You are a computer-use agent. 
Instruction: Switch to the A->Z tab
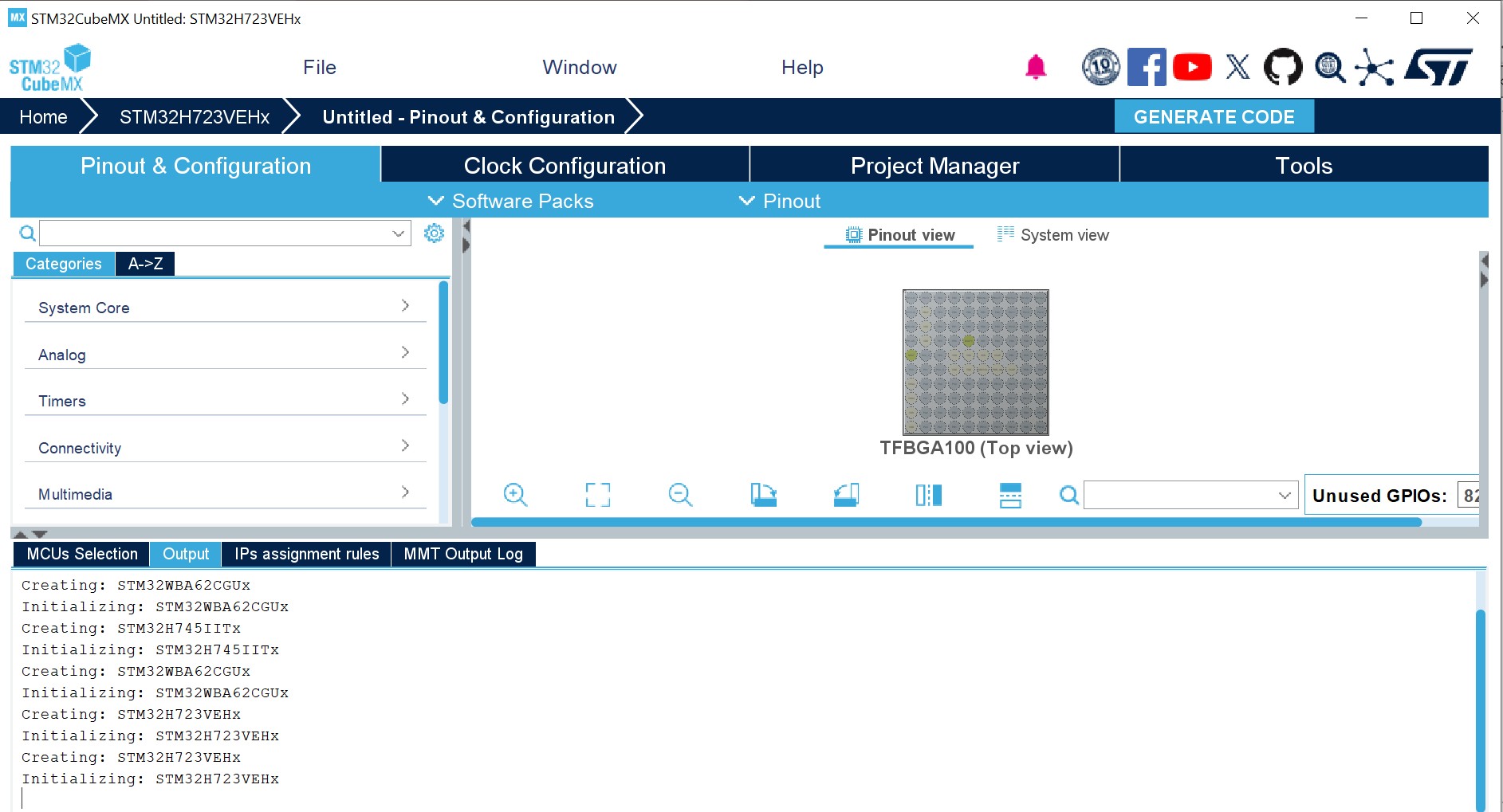tap(145, 264)
